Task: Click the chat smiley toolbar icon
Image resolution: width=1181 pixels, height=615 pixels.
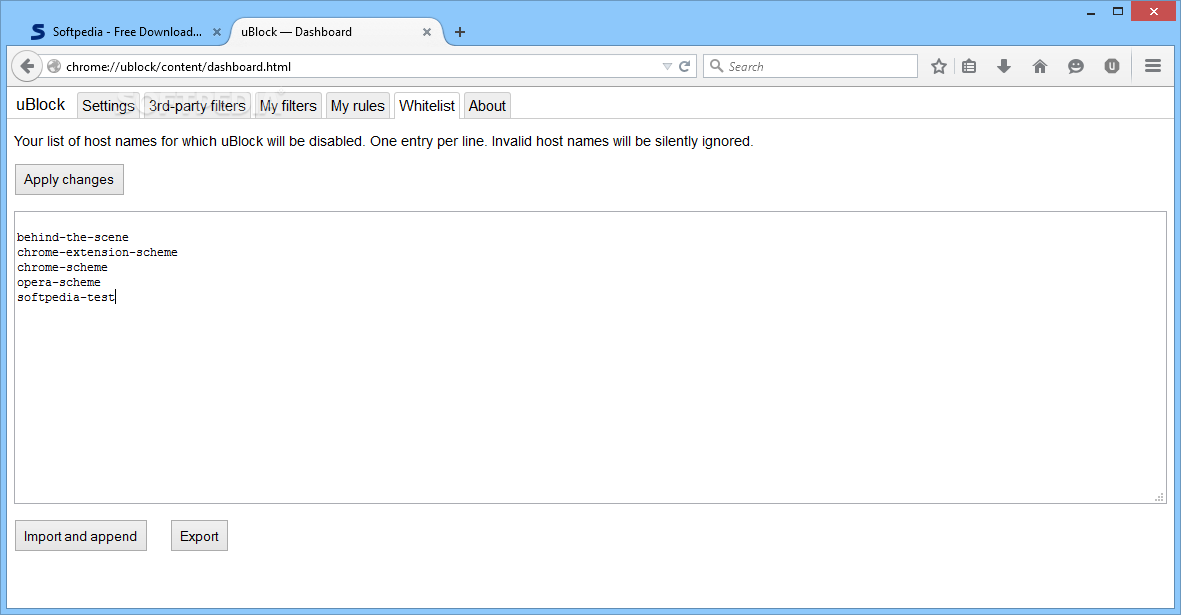Action: tap(1076, 66)
